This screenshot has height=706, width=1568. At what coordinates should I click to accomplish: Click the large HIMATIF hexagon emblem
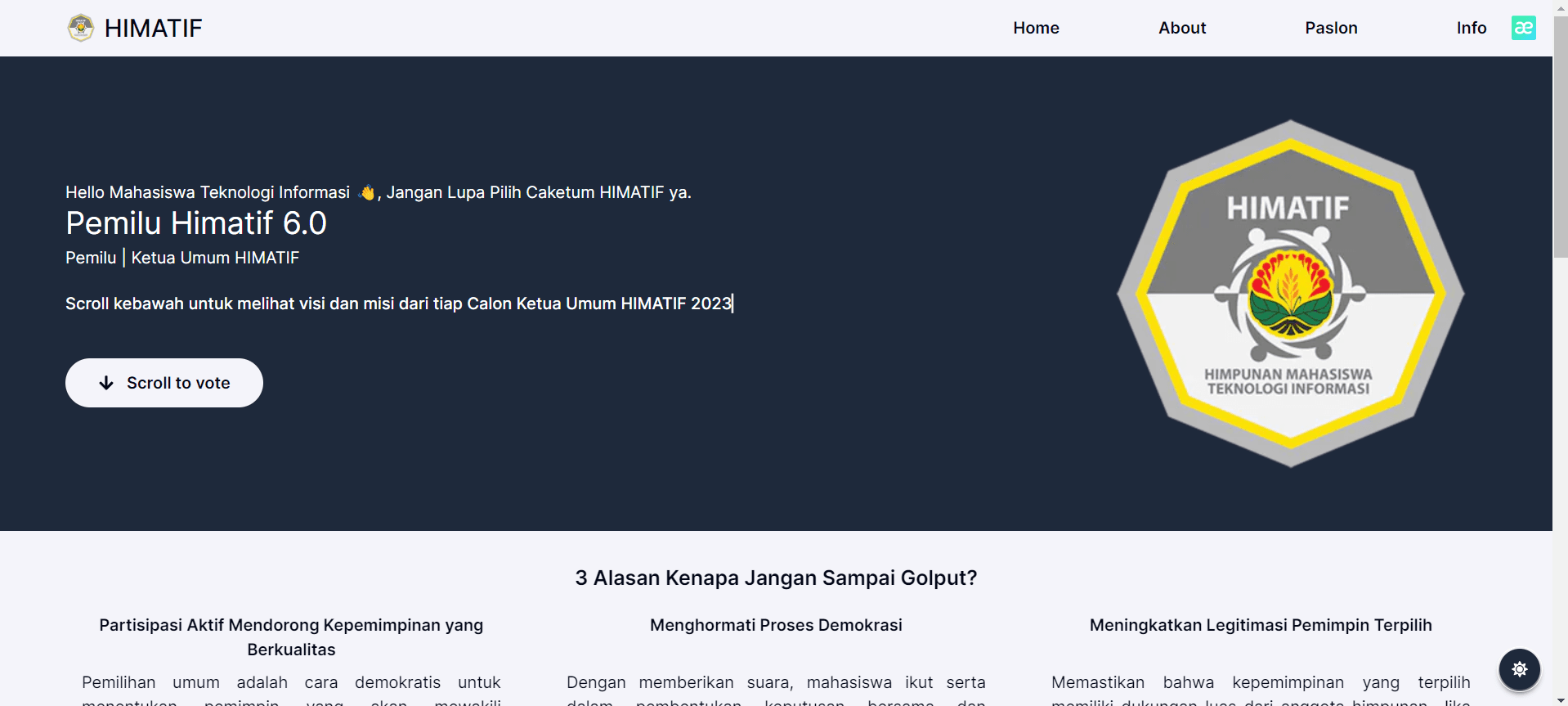point(1290,295)
